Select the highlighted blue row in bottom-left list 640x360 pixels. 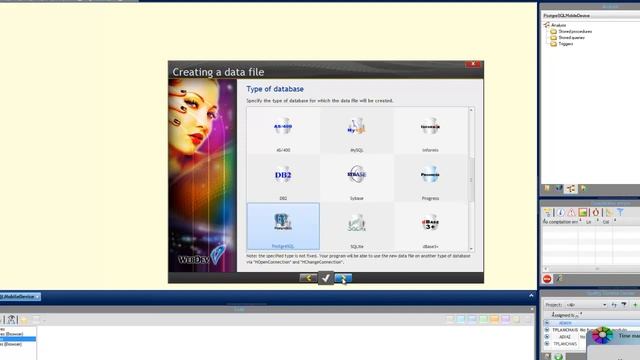(x=18, y=339)
